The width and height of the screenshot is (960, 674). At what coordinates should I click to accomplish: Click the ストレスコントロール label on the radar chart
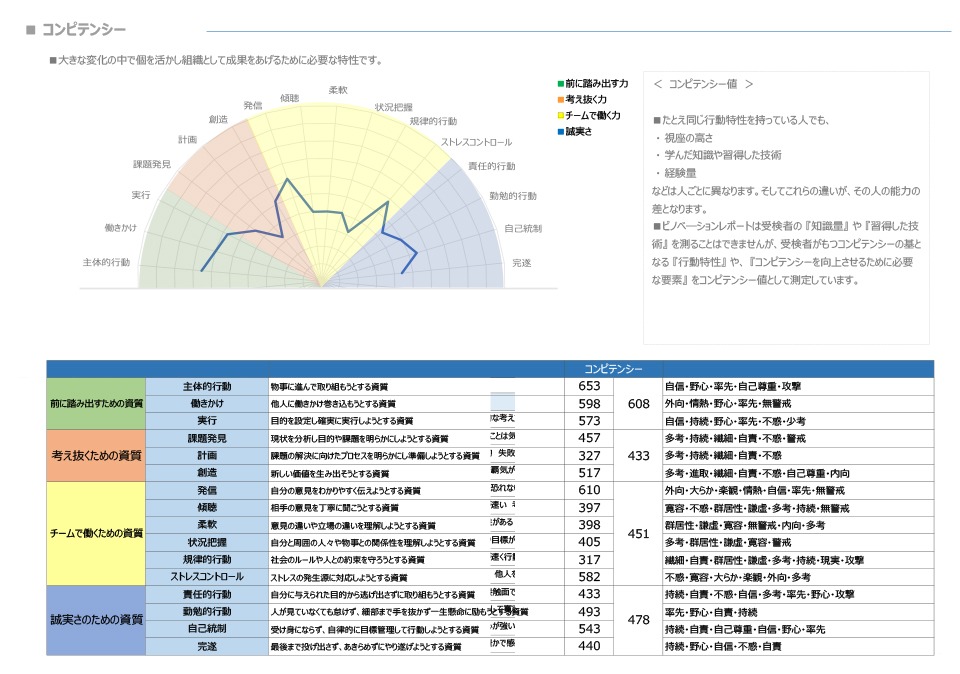(476, 143)
